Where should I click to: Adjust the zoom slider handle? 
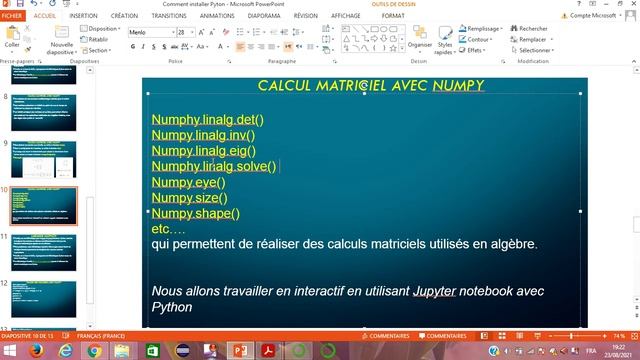point(571,336)
